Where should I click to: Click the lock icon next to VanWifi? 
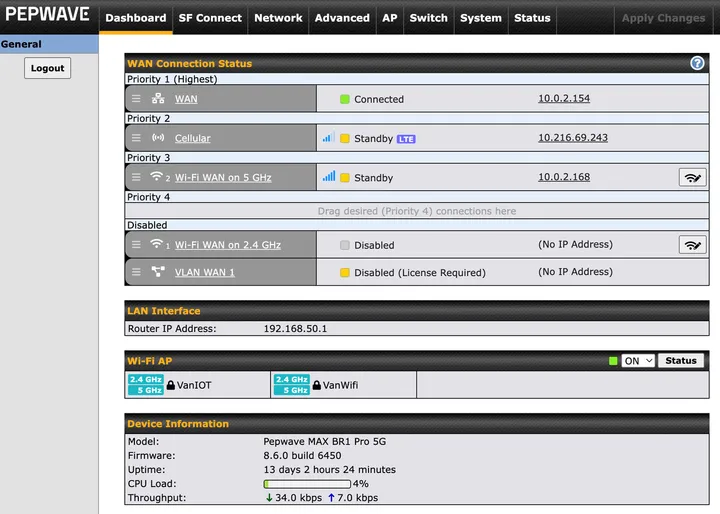(317, 385)
